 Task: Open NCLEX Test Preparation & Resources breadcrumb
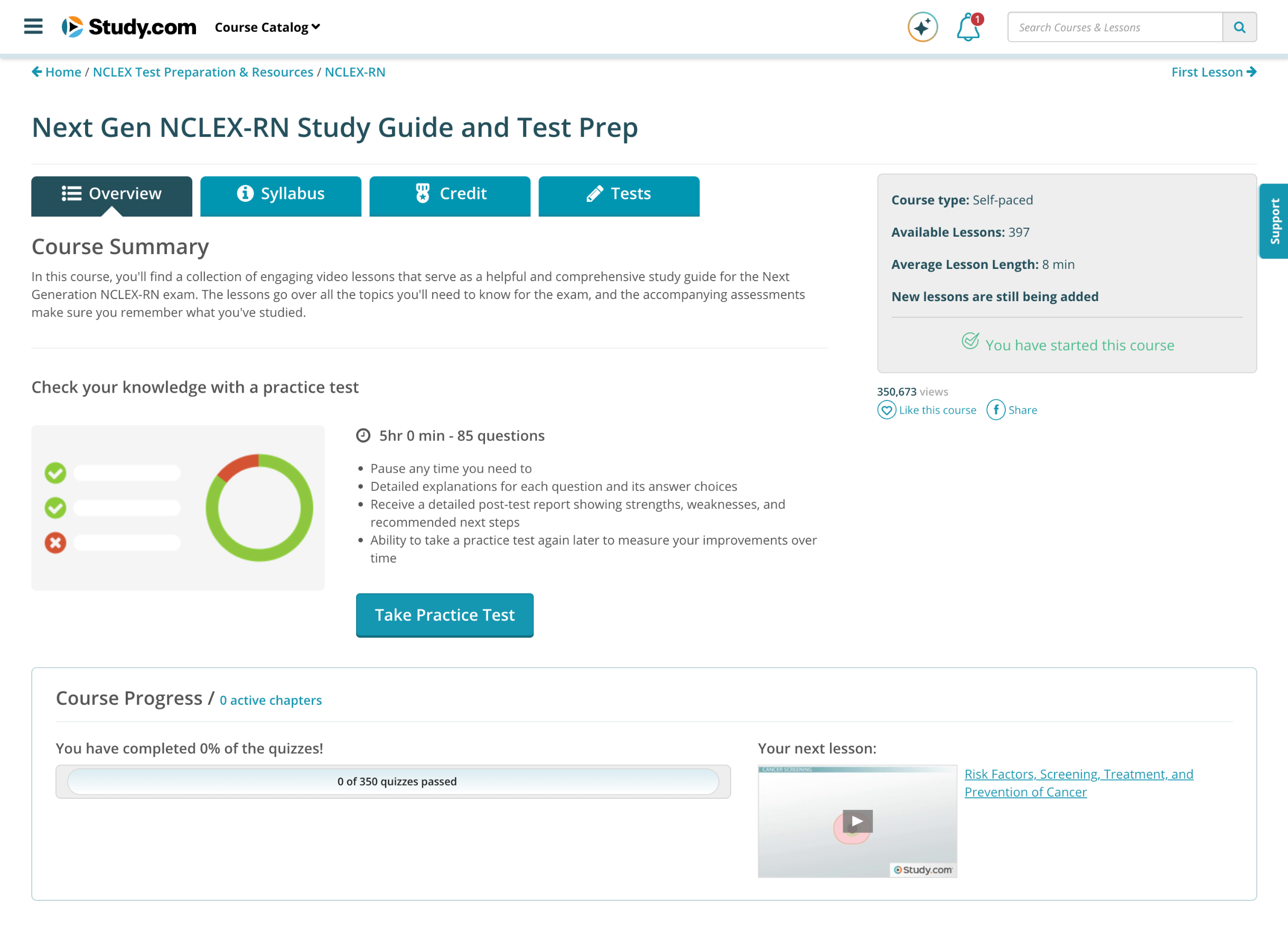tap(203, 72)
